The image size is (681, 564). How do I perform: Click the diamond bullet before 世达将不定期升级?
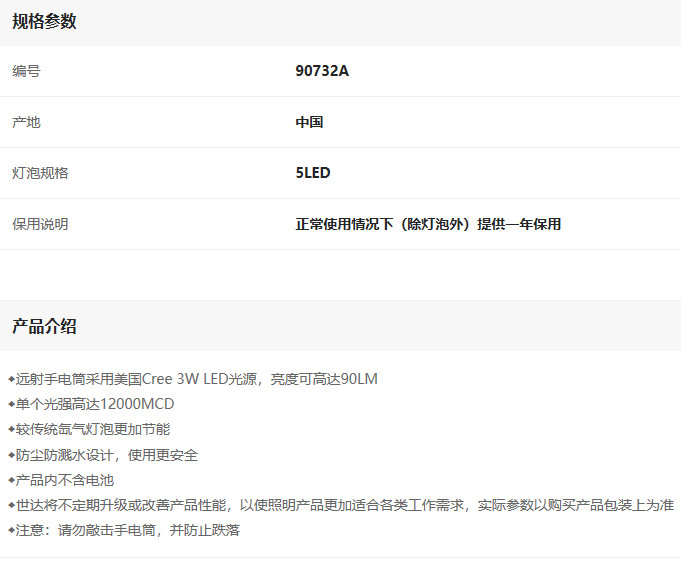click(x=11, y=505)
